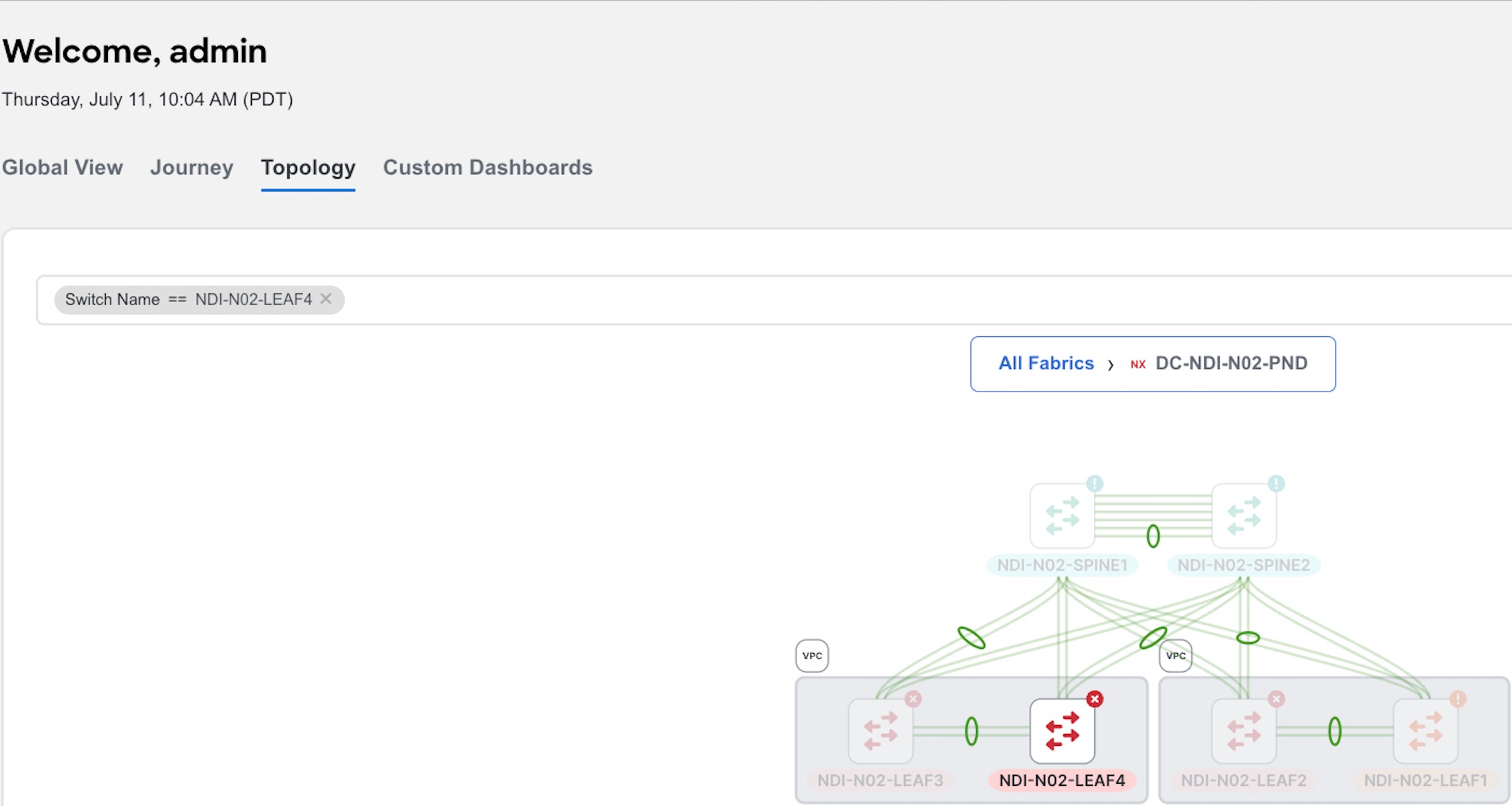Go to All Fabrics breadcrumb link
The height and width of the screenshot is (806, 1512).
coord(1046,363)
